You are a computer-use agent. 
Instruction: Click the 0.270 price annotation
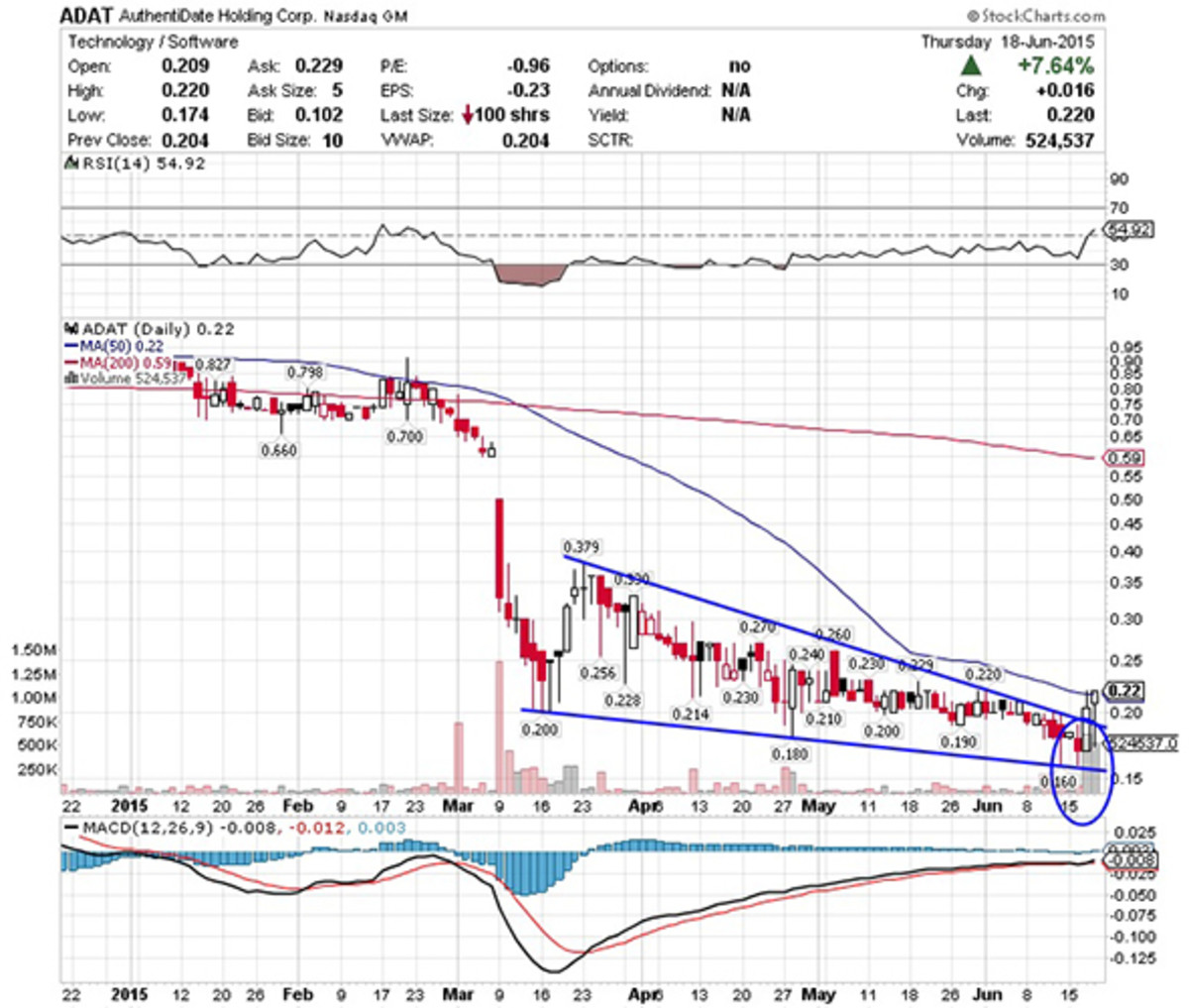pyautogui.click(x=758, y=627)
